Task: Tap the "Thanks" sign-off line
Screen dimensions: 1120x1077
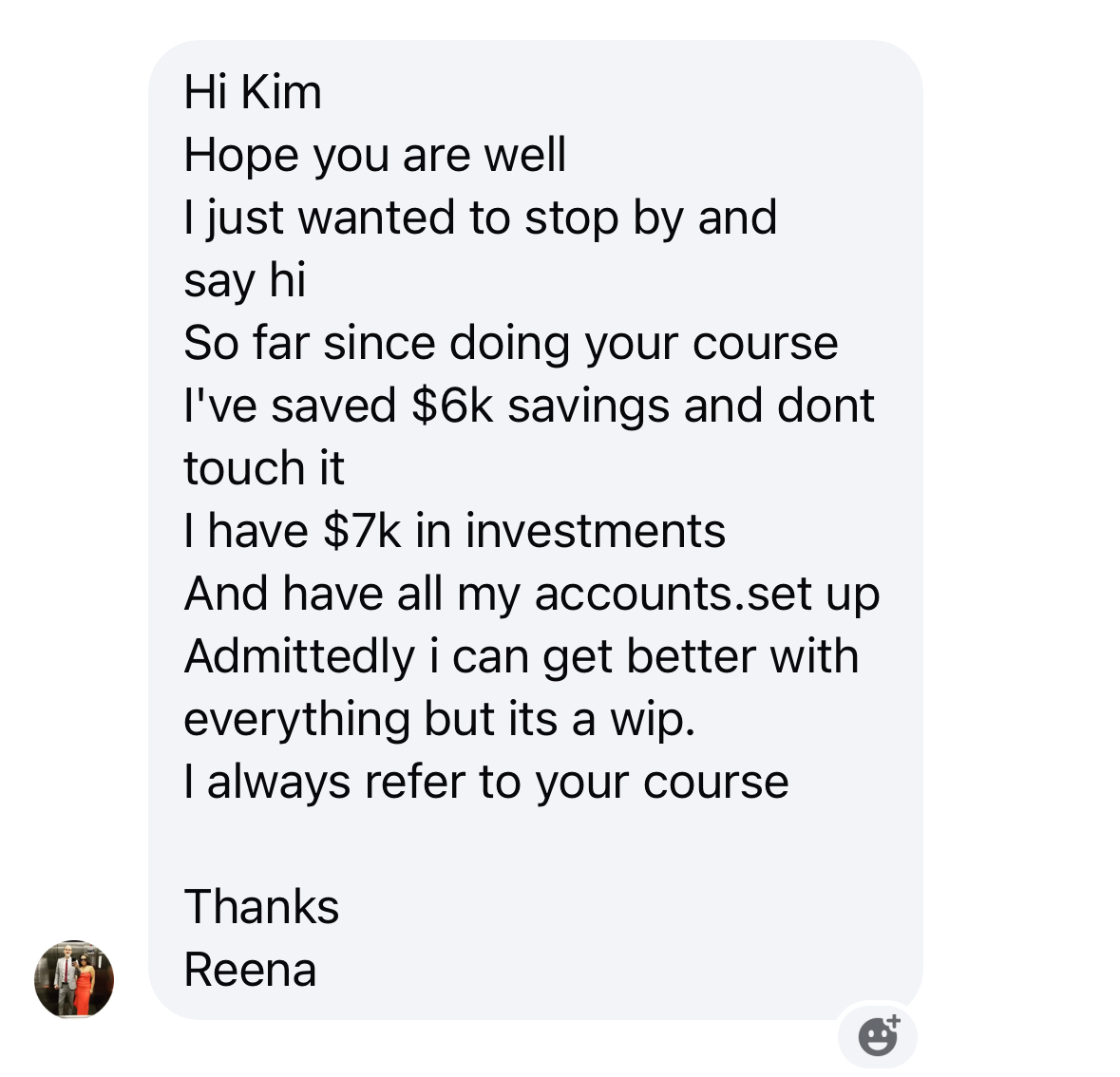Action: point(261,907)
